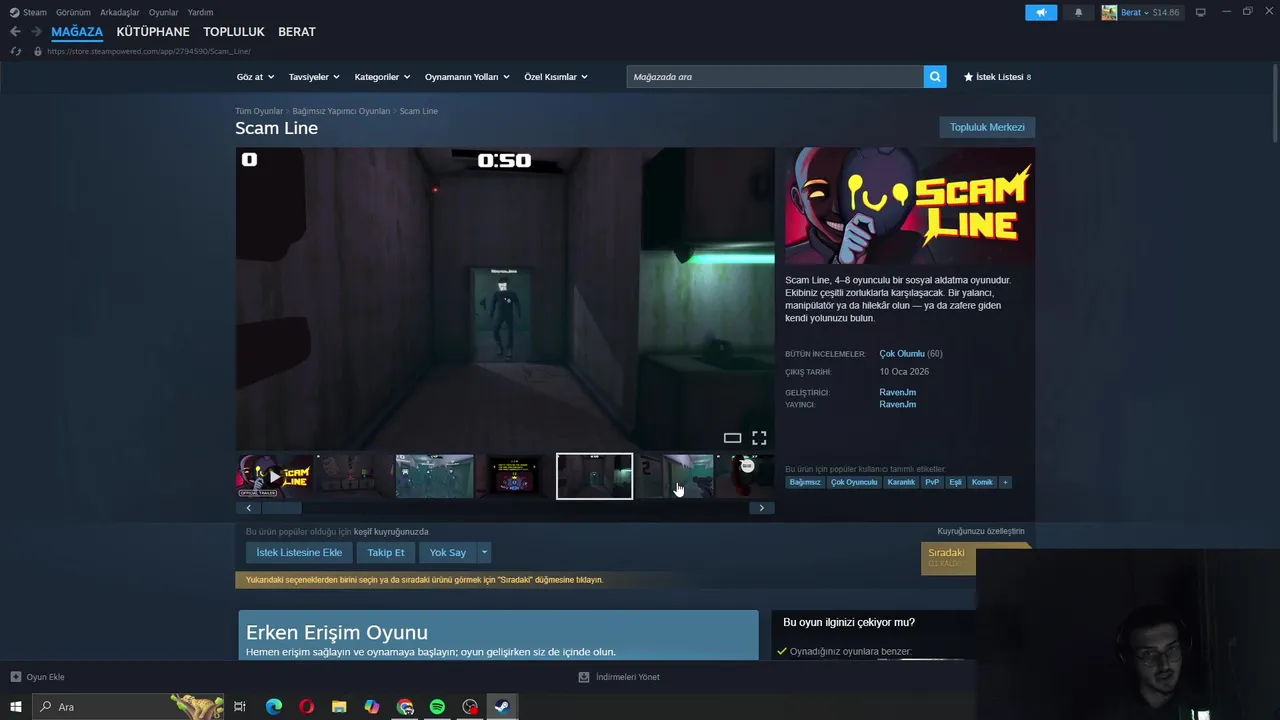
Task: Select the Bağımsız tag
Action: [x=805, y=482]
